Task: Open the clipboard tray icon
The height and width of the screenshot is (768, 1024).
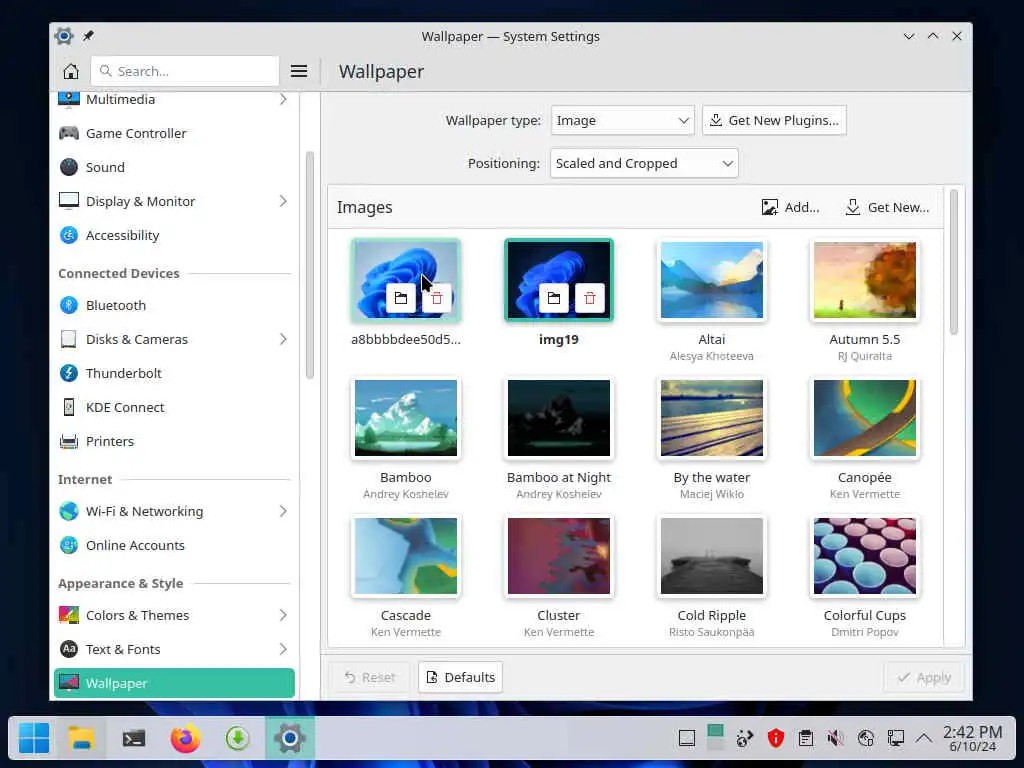Action: (x=805, y=739)
